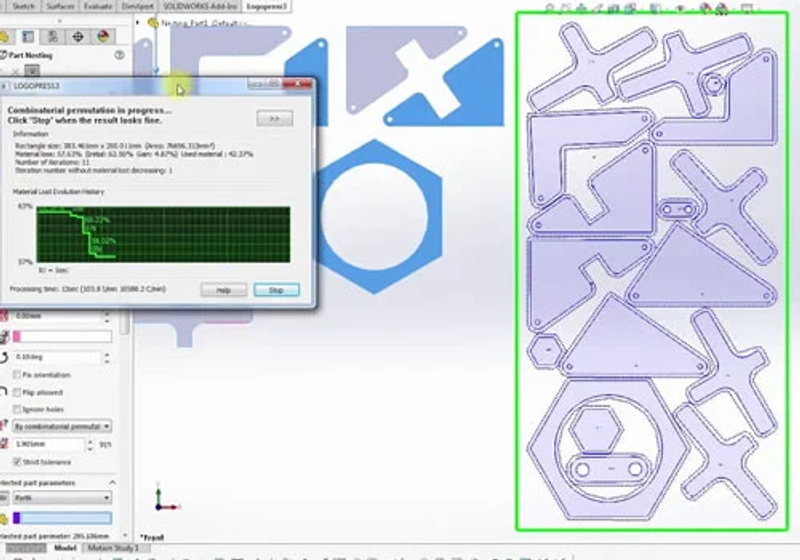Switch to the Logopress3 ribbon tab

(x=266, y=6)
